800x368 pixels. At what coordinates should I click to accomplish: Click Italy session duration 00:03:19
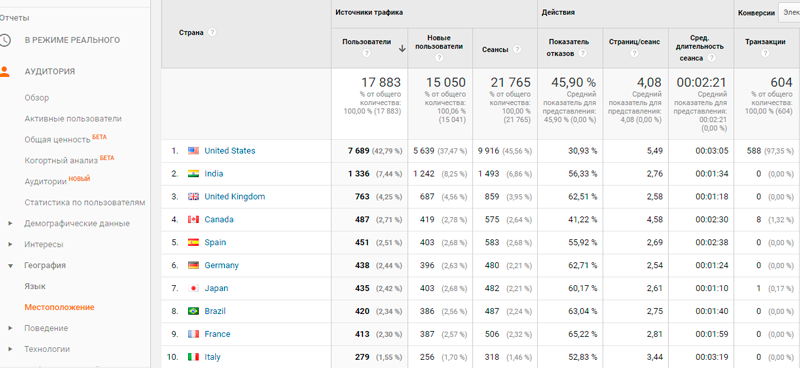click(x=712, y=357)
